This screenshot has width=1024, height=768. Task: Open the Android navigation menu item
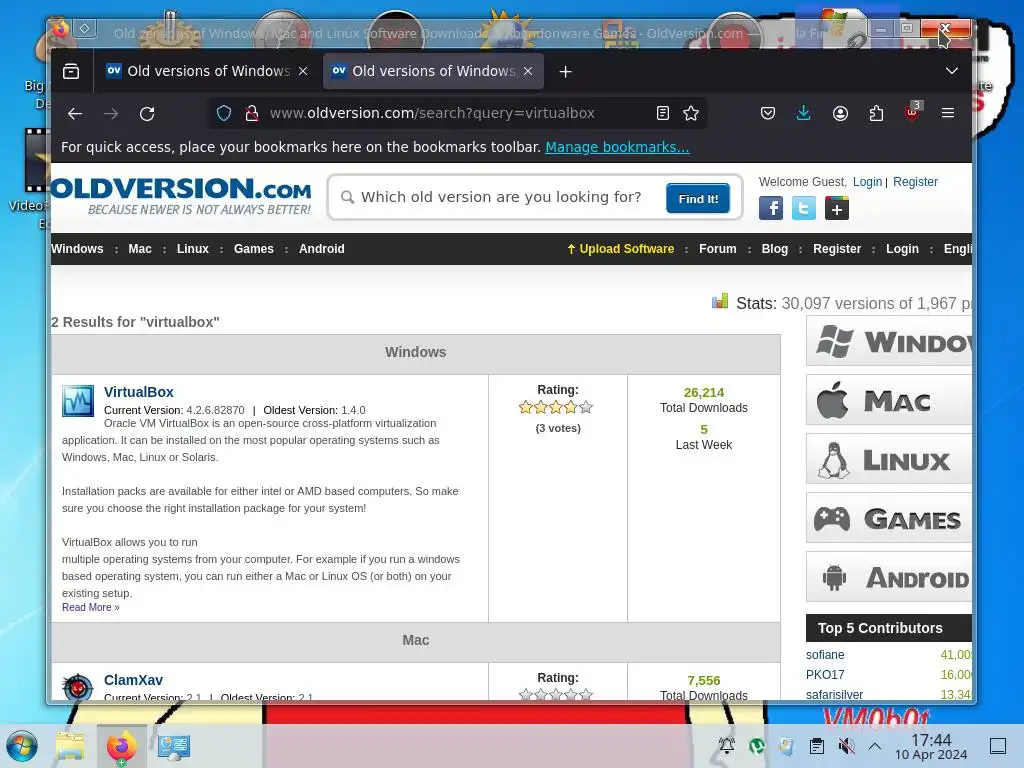[321, 249]
